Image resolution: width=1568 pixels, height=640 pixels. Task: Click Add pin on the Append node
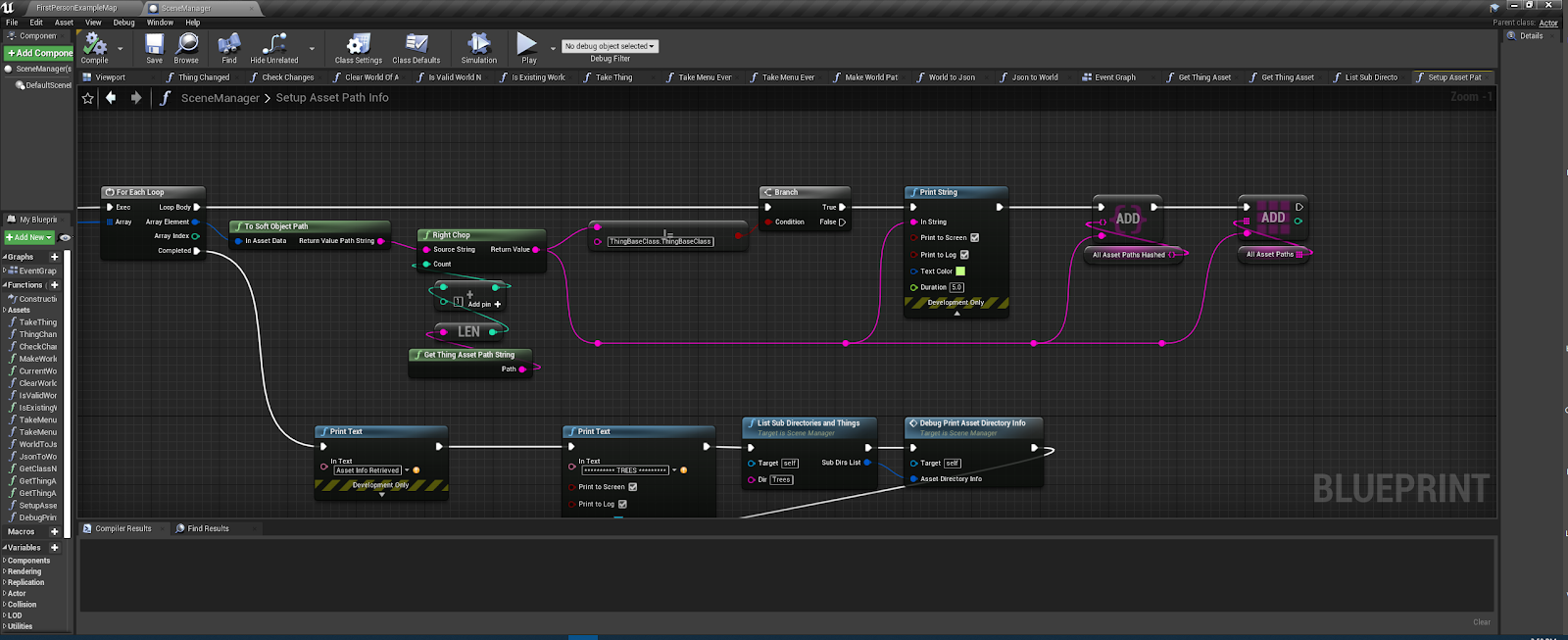[484, 304]
